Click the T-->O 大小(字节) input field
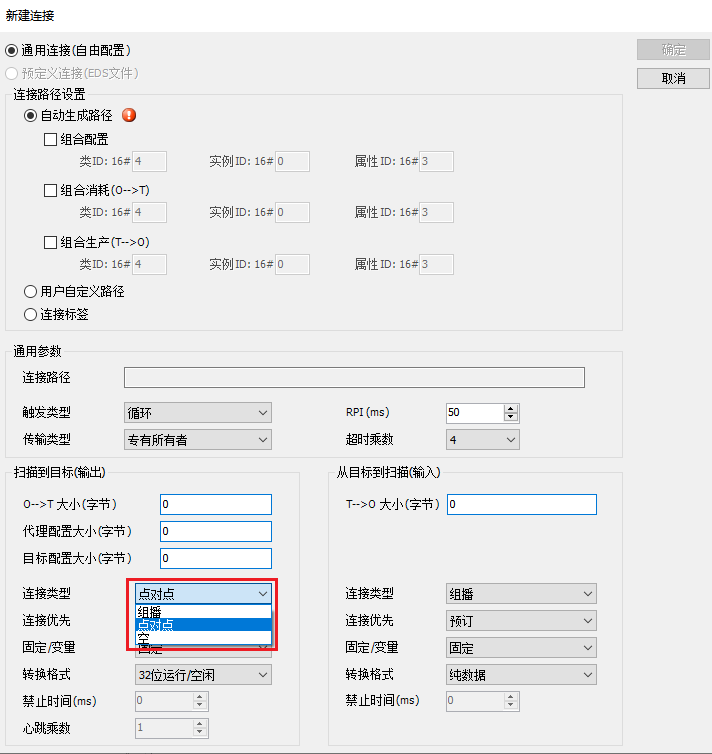Image resolution: width=712 pixels, height=754 pixels. tap(521, 504)
